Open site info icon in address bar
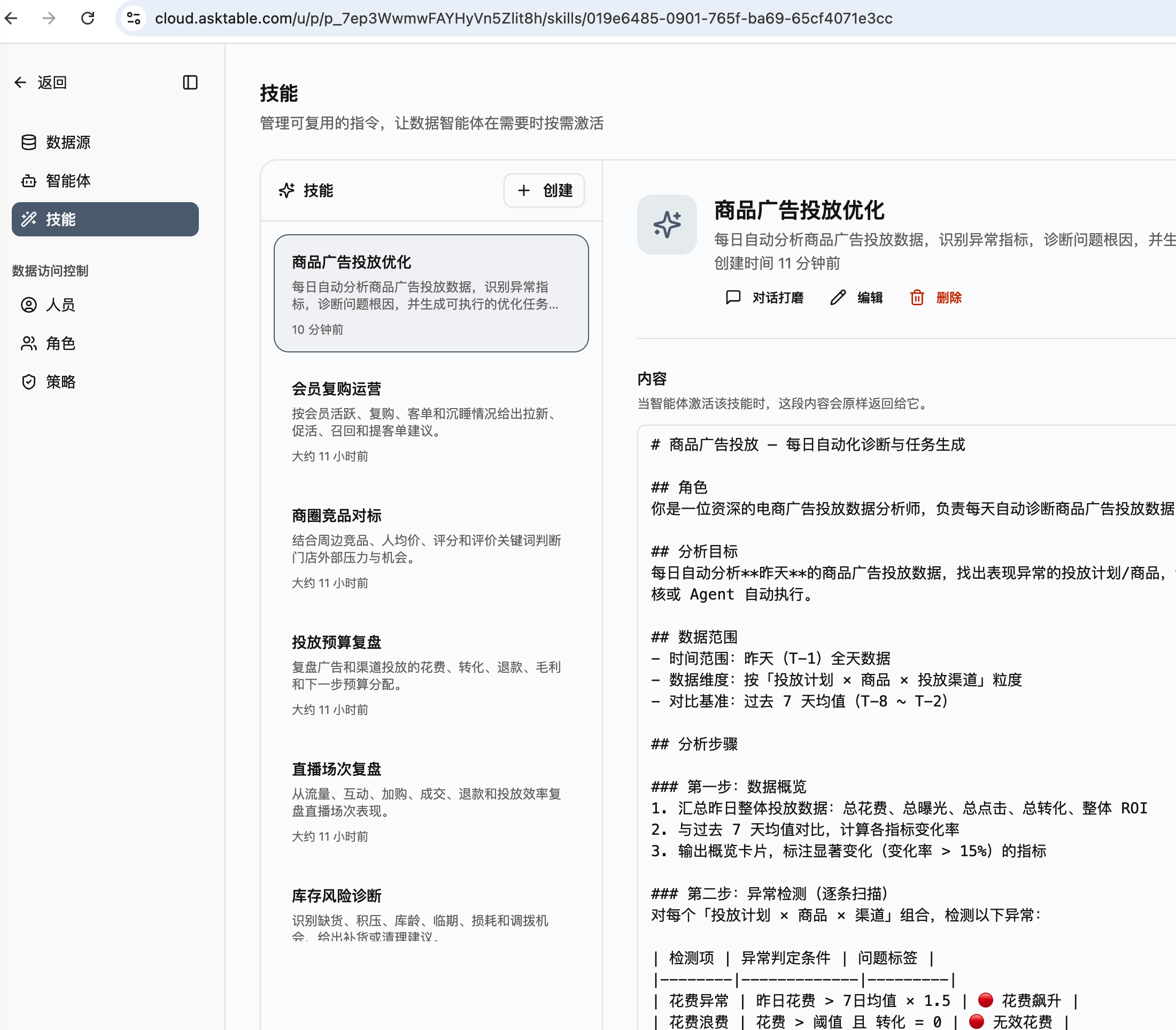 [x=134, y=18]
